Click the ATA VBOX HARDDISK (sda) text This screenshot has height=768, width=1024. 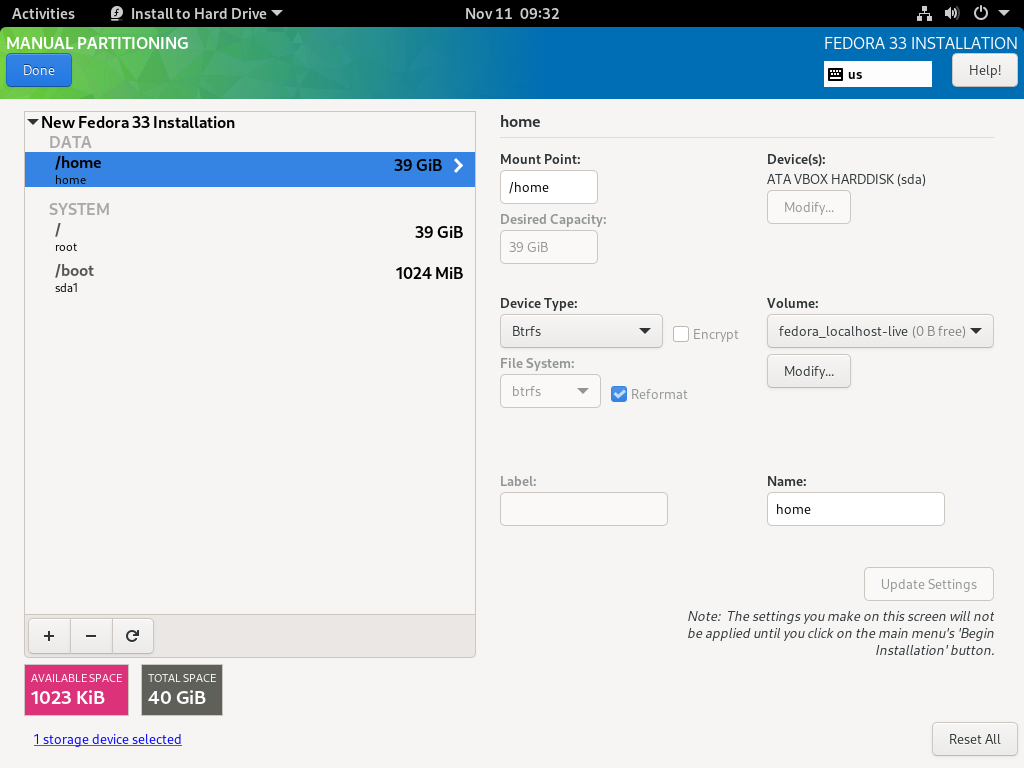coord(846,179)
